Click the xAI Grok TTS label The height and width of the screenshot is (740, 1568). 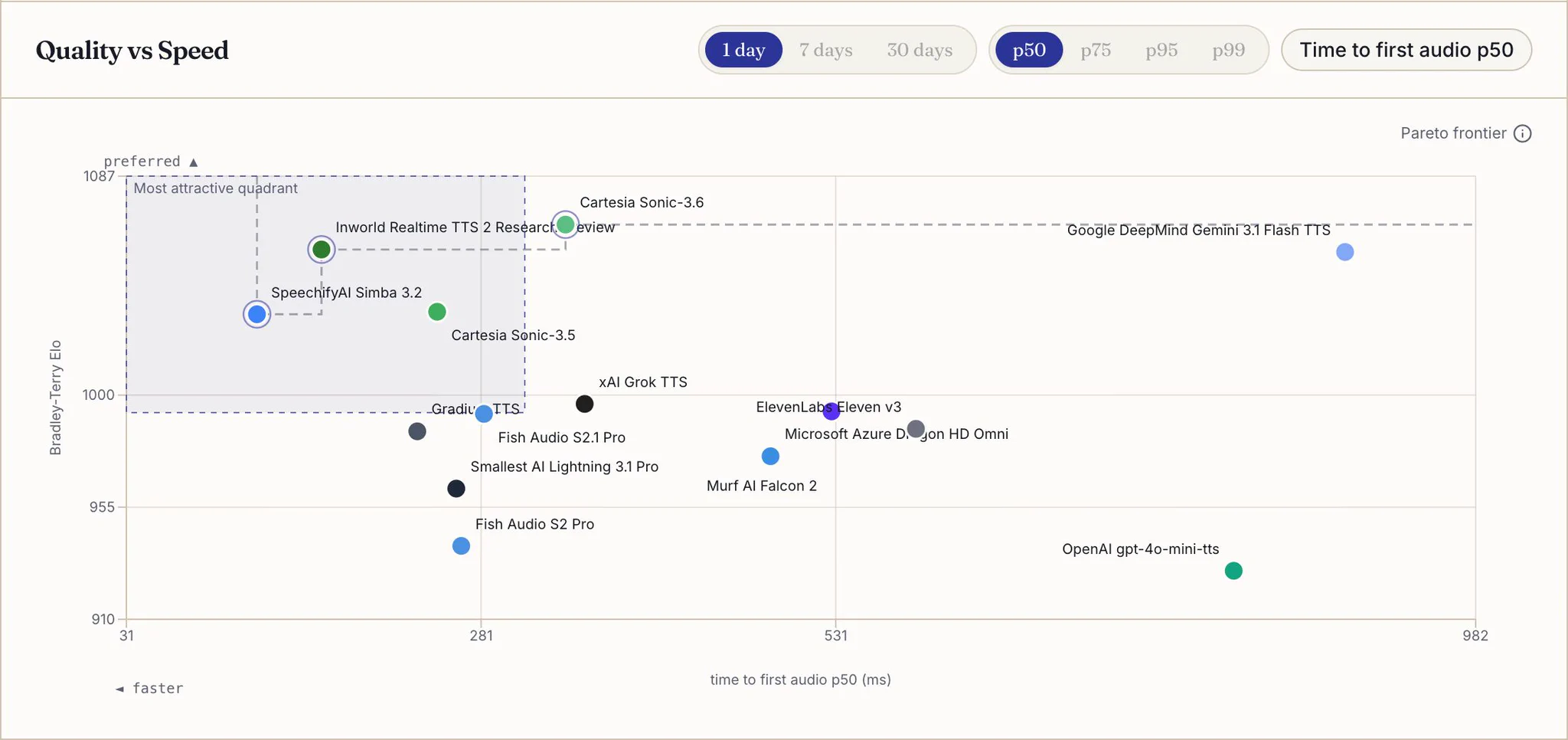[643, 382]
